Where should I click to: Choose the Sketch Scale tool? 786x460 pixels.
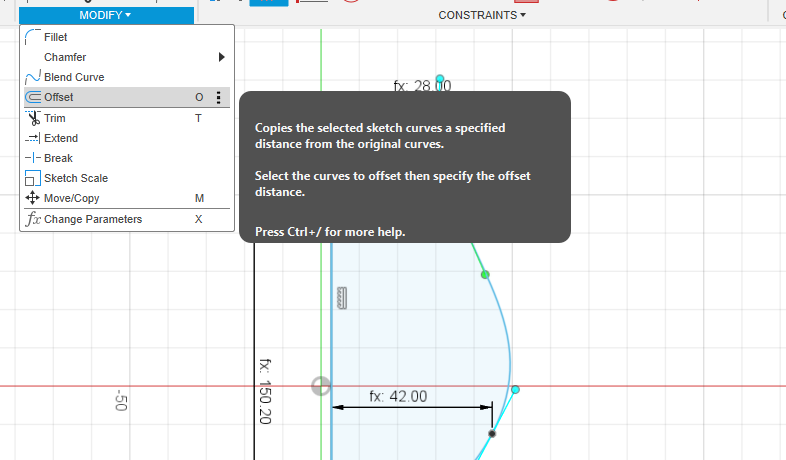[75, 178]
